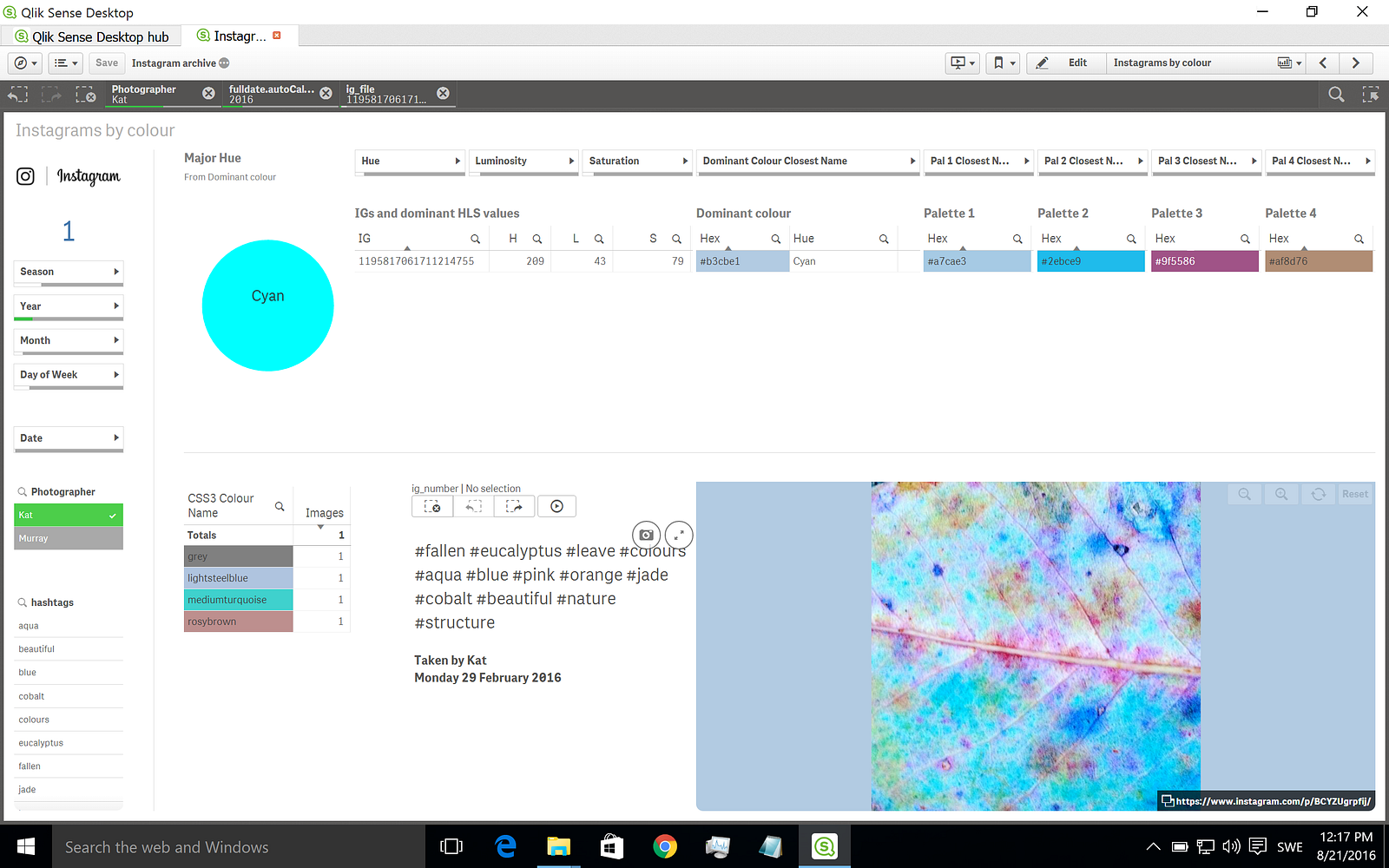Click the Reset button on the image
Viewport: 1389px width, 868px height.
tap(1354, 494)
